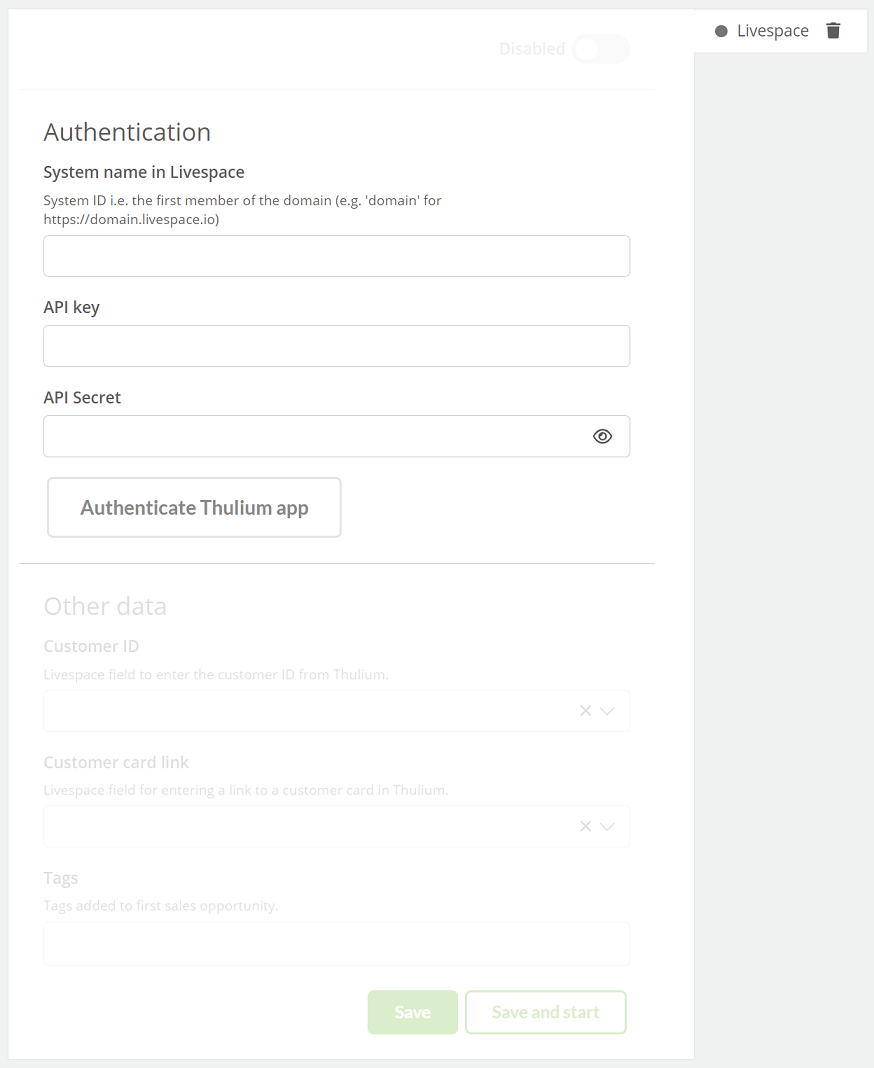
Task: Click the System ID domain hint text
Action: [x=243, y=210]
